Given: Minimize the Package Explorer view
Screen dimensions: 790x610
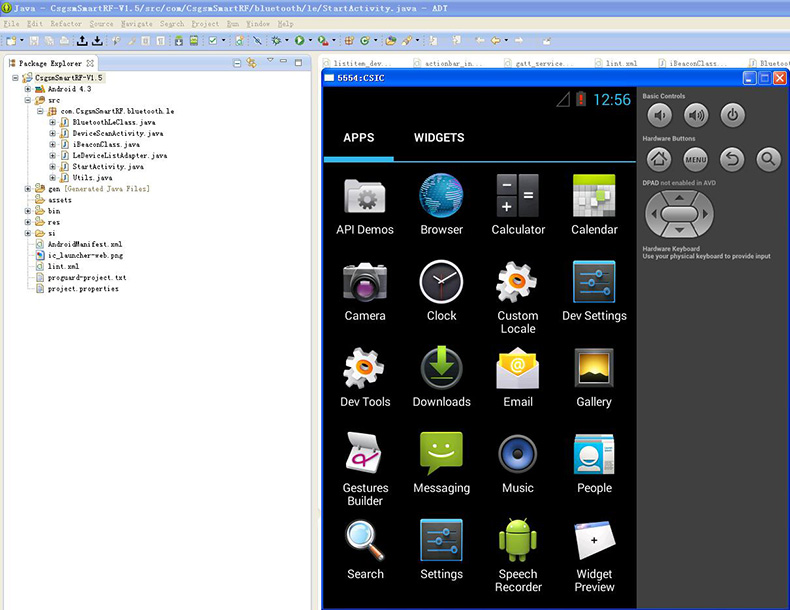Looking at the screenshot, I should point(284,61).
